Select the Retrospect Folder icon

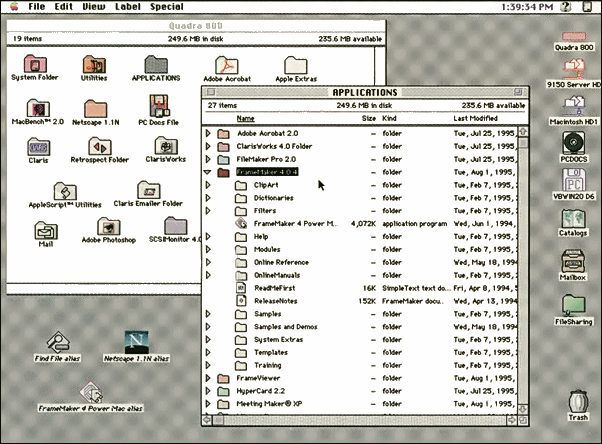pyautogui.click(x=100, y=146)
